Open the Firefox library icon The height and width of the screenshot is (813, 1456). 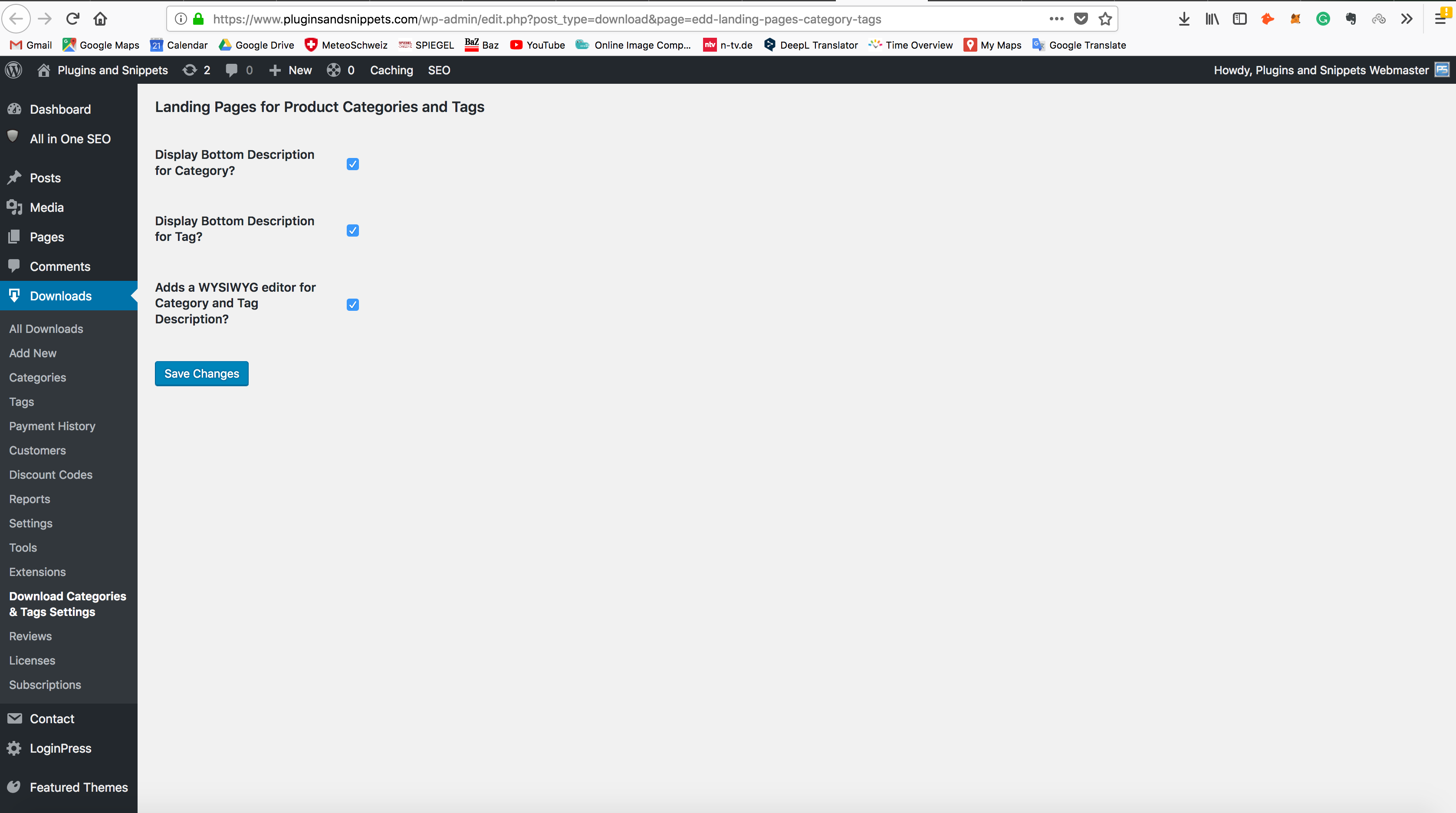pos(1212,19)
